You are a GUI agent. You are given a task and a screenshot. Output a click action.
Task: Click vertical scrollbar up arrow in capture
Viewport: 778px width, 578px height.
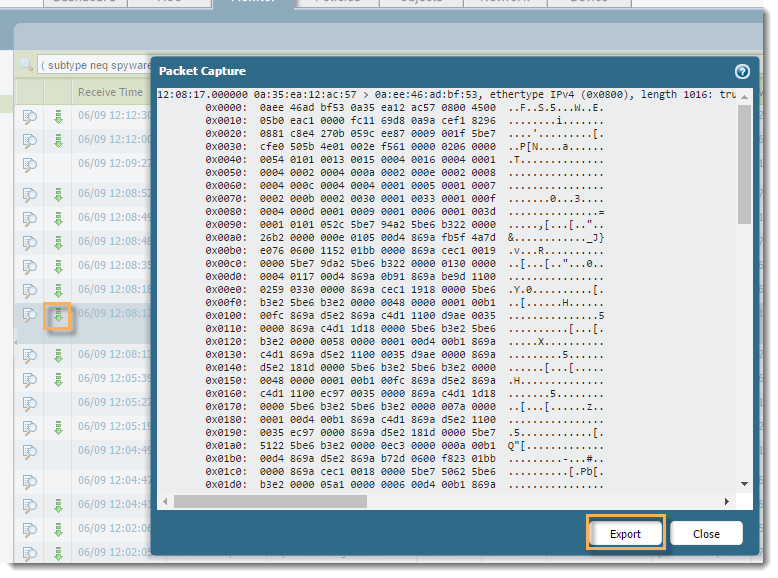[744, 97]
